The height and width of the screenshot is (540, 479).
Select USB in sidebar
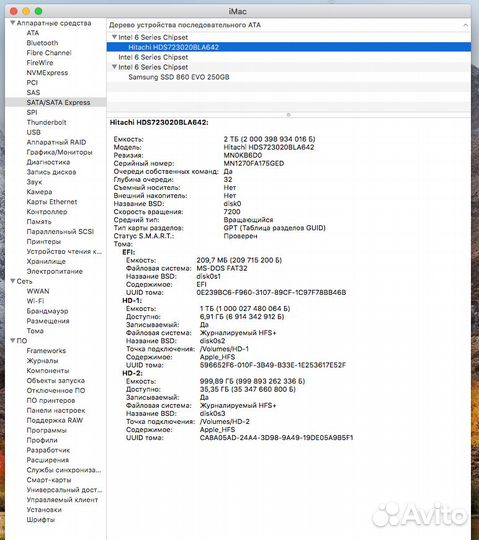(34, 132)
